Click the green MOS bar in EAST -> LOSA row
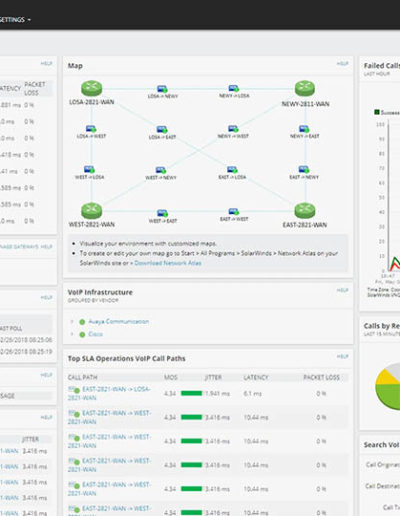Viewport: 400px width, 516px height. click(191, 393)
